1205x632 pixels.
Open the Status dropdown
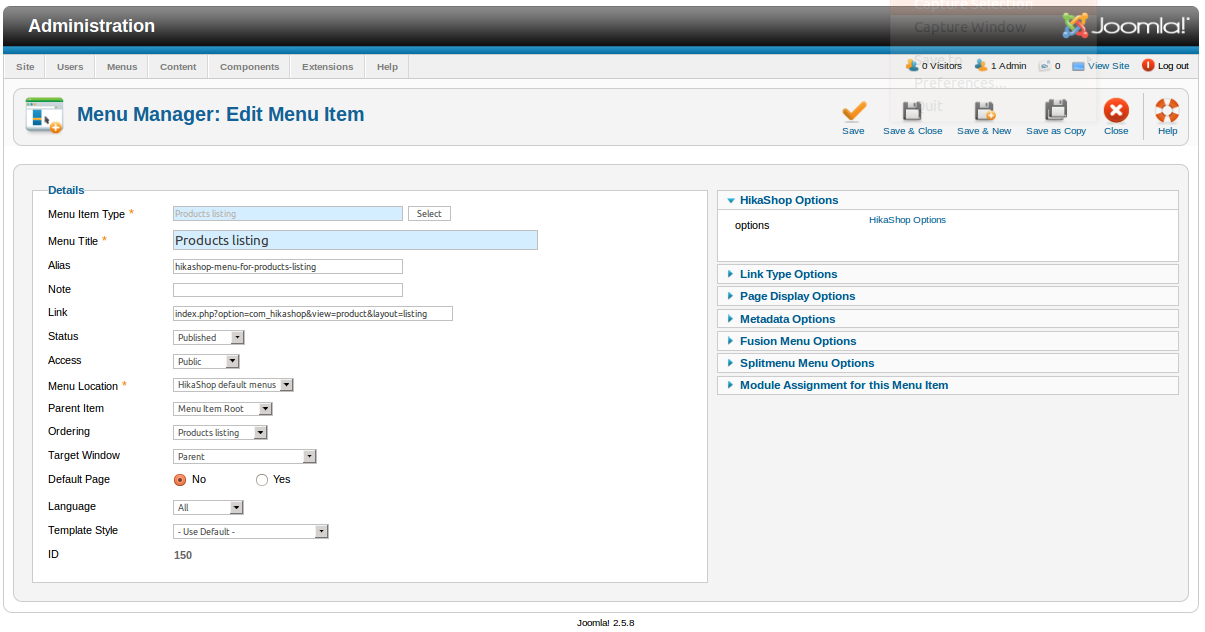[209, 338]
